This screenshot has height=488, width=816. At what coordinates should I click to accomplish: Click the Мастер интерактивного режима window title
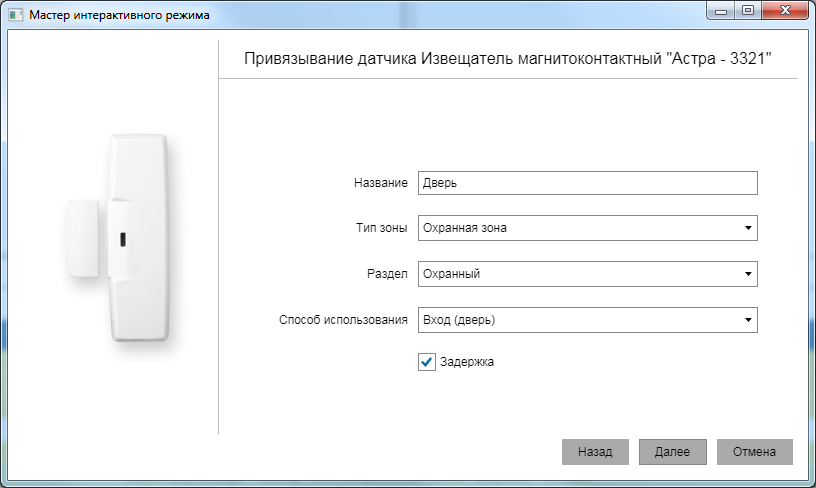click(x=119, y=15)
